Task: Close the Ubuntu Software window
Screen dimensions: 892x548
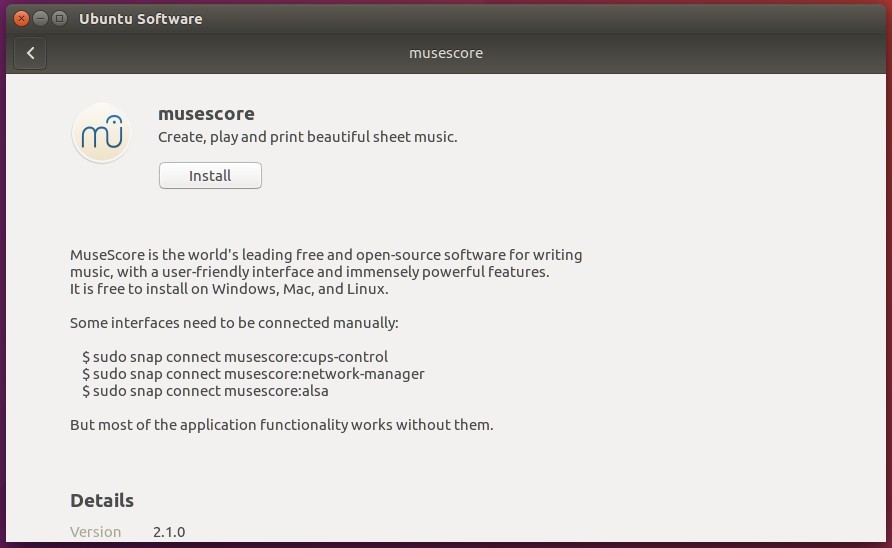Action: coord(21,18)
